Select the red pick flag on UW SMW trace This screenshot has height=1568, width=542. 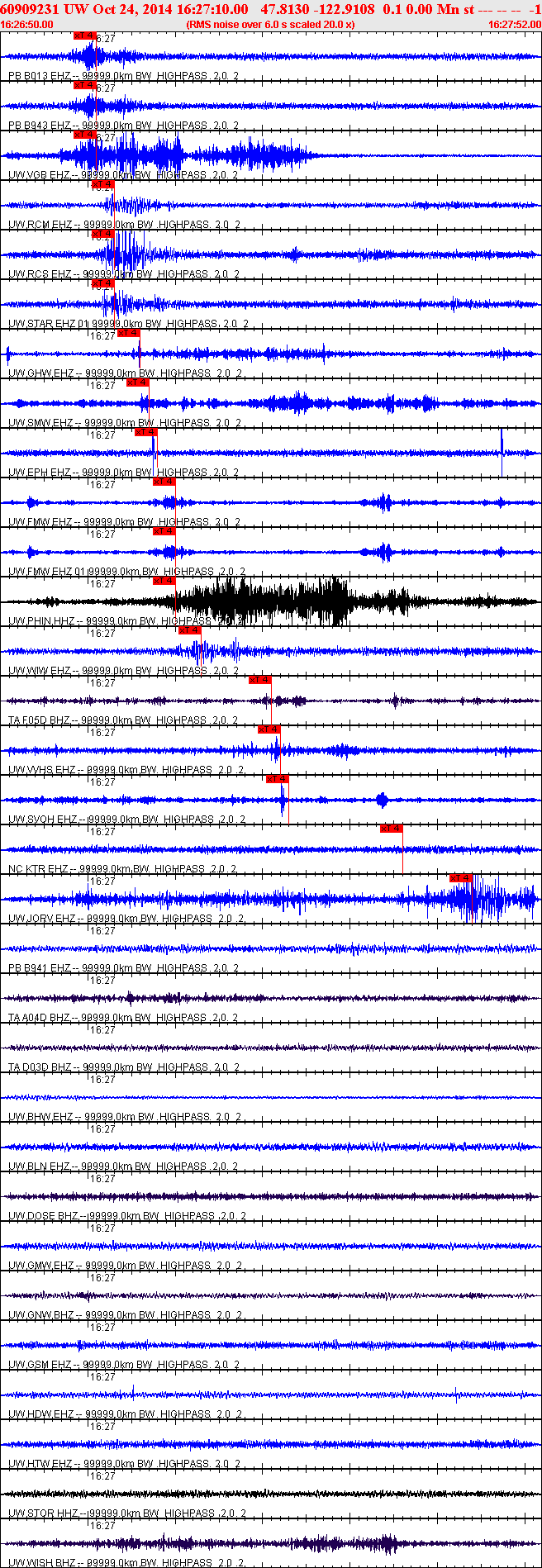(137, 382)
